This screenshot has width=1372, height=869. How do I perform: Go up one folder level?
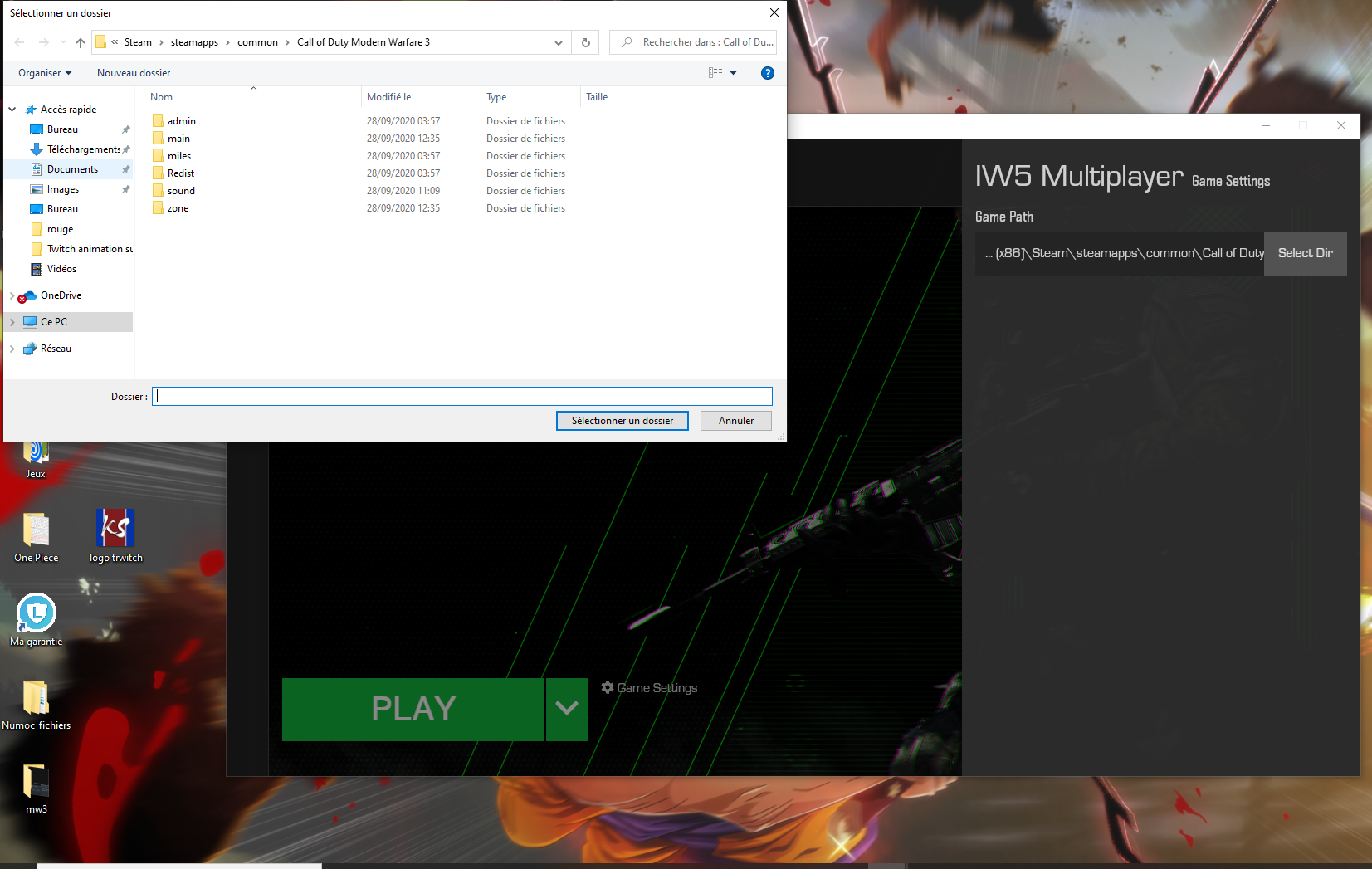tap(80, 42)
